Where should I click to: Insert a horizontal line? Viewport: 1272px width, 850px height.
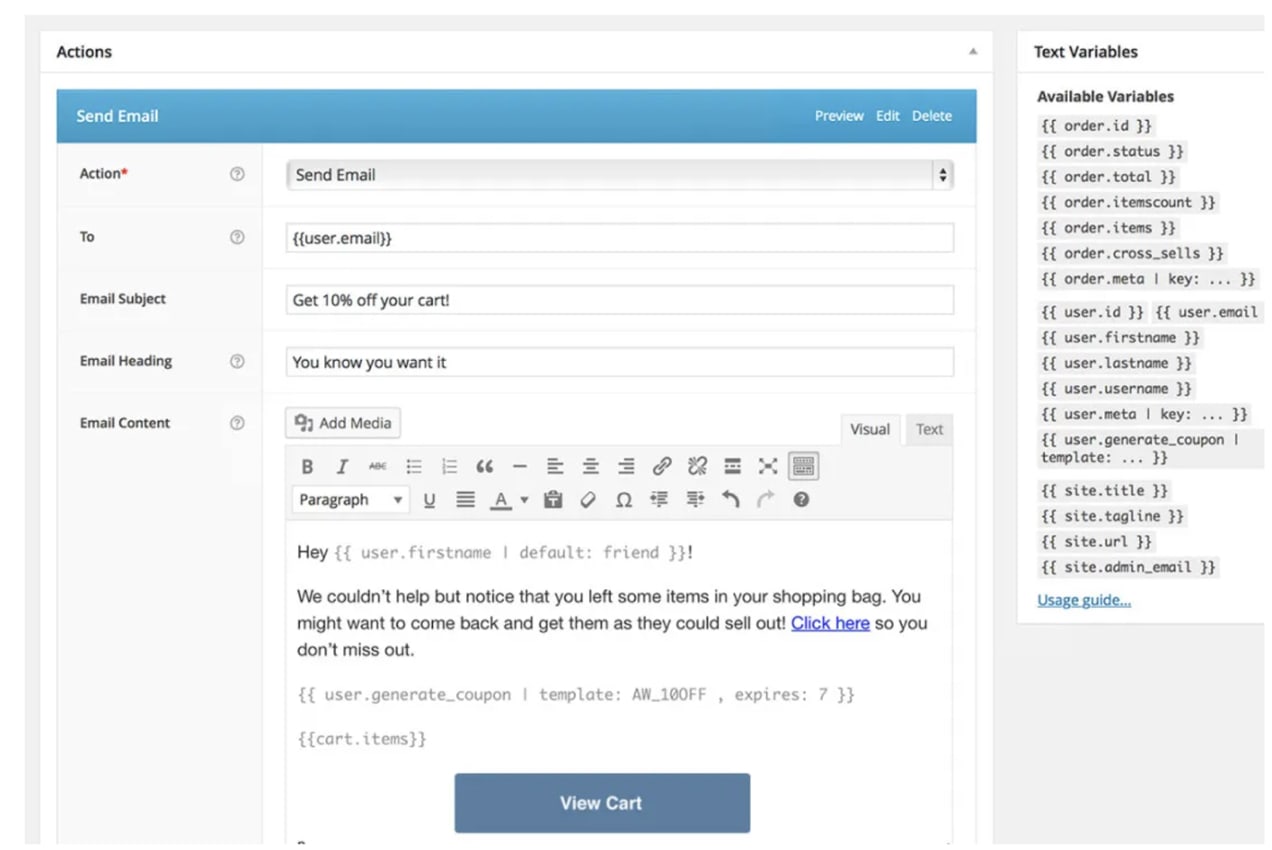tap(520, 467)
